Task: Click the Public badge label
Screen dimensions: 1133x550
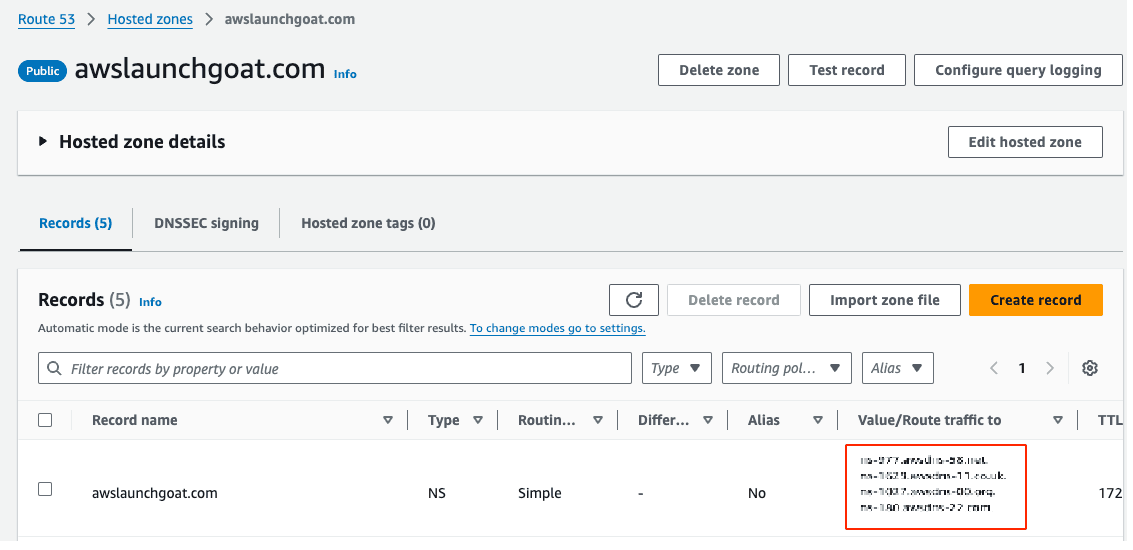Action: click(43, 70)
